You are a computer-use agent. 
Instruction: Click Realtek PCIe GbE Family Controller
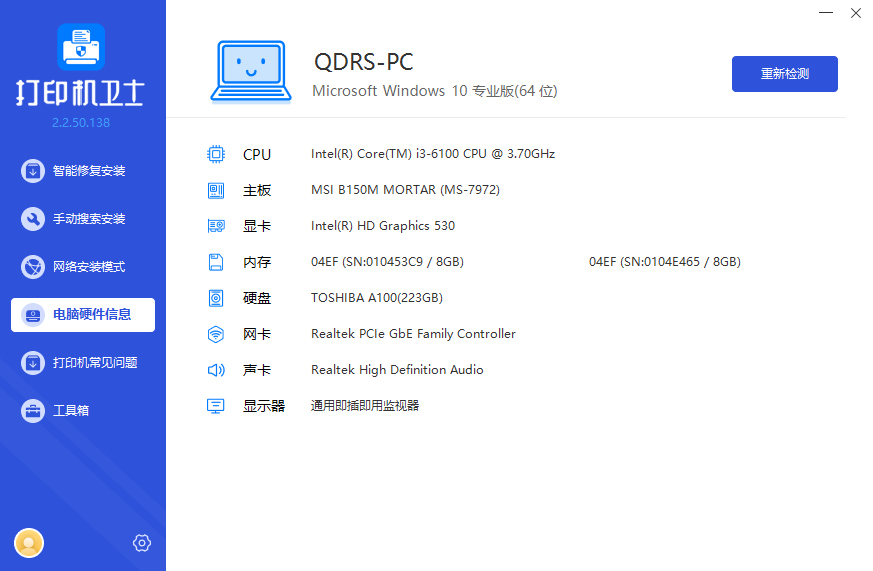[x=413, y=334]
